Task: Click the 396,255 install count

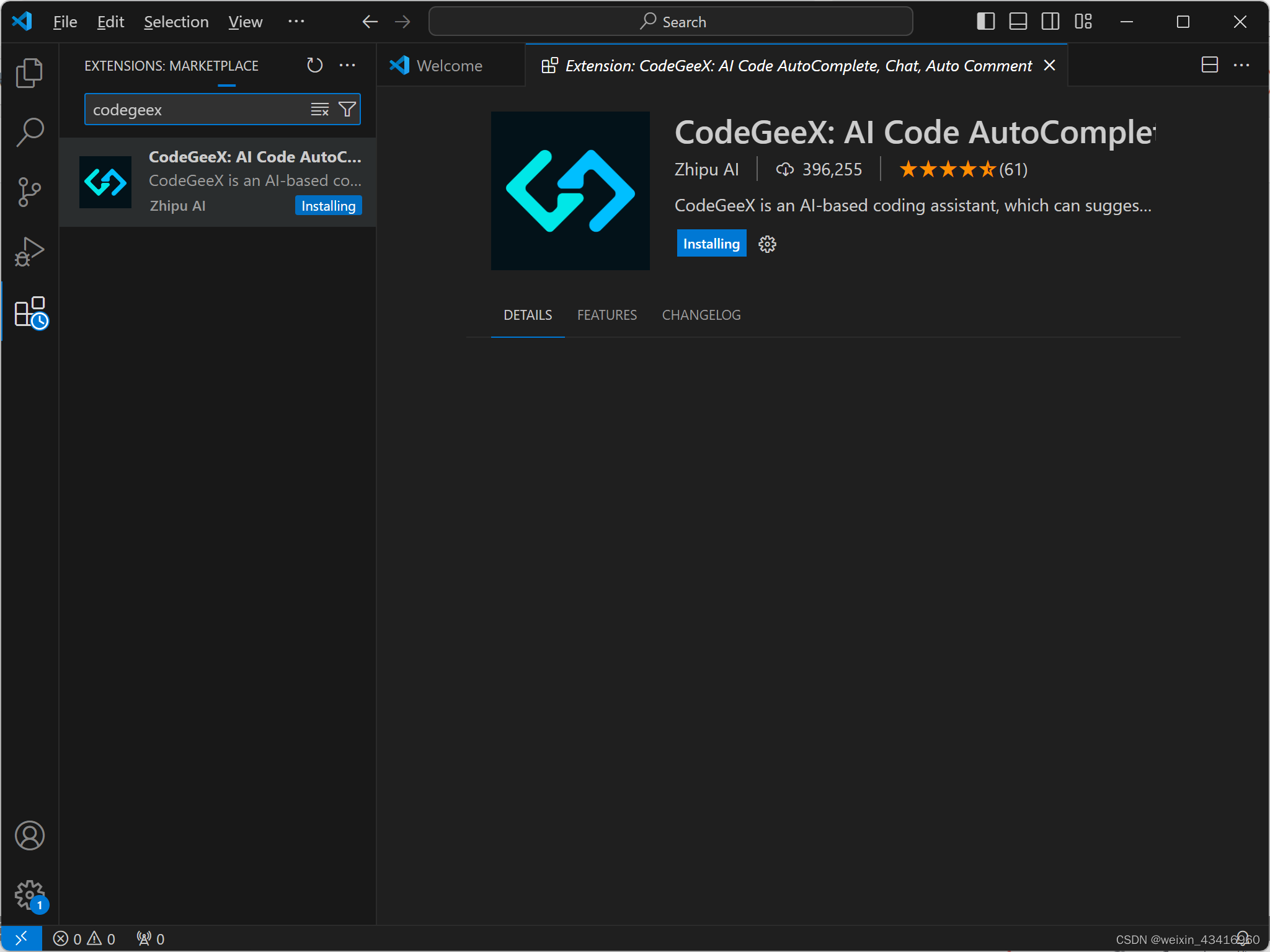Action: [819, 169]
